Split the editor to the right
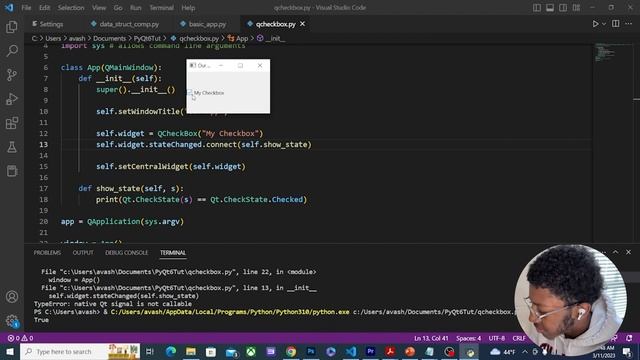This screenshot has height=360, width=640. coord(616,24)
